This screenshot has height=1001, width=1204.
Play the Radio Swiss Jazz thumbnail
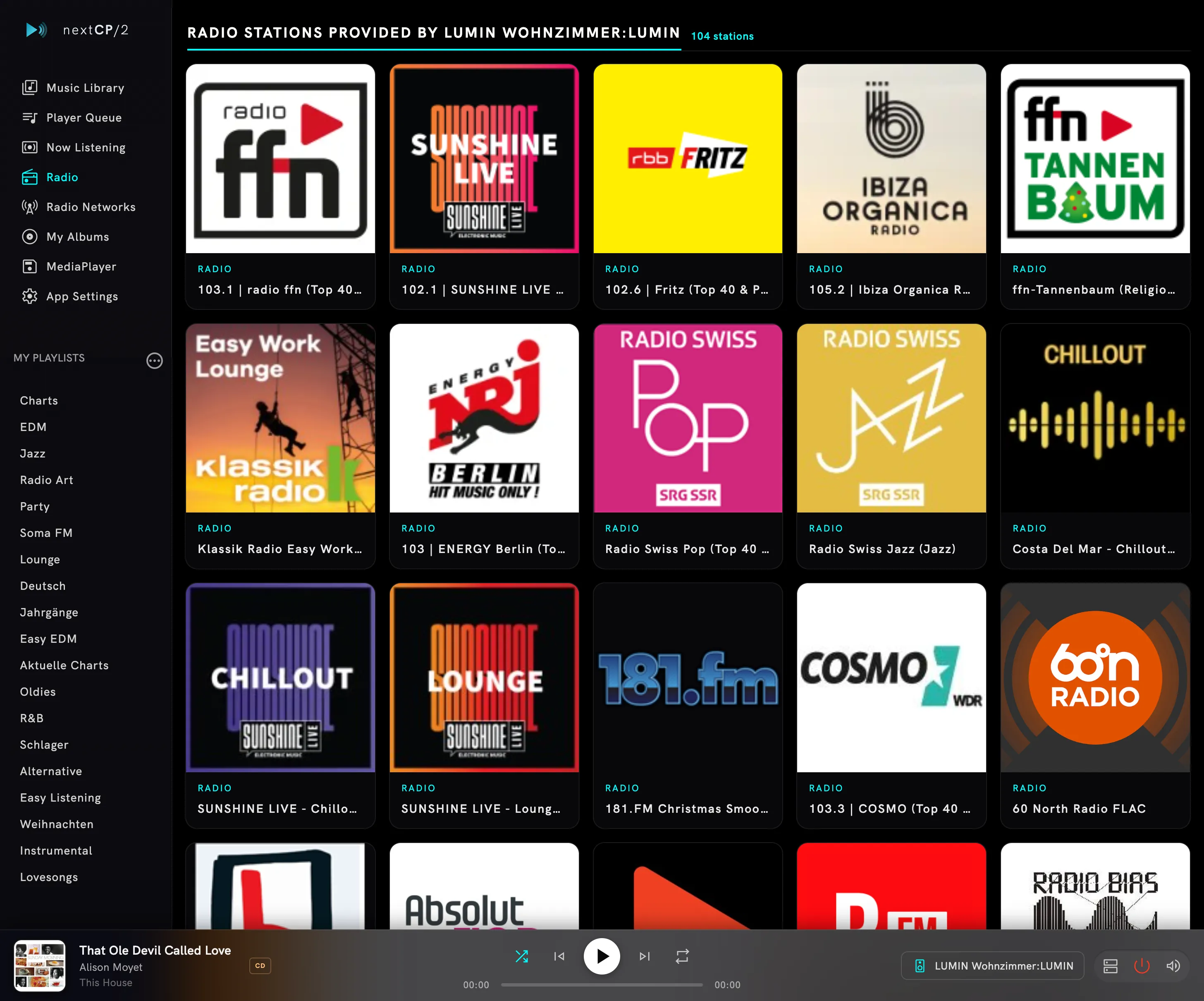(x=891, y=418)
